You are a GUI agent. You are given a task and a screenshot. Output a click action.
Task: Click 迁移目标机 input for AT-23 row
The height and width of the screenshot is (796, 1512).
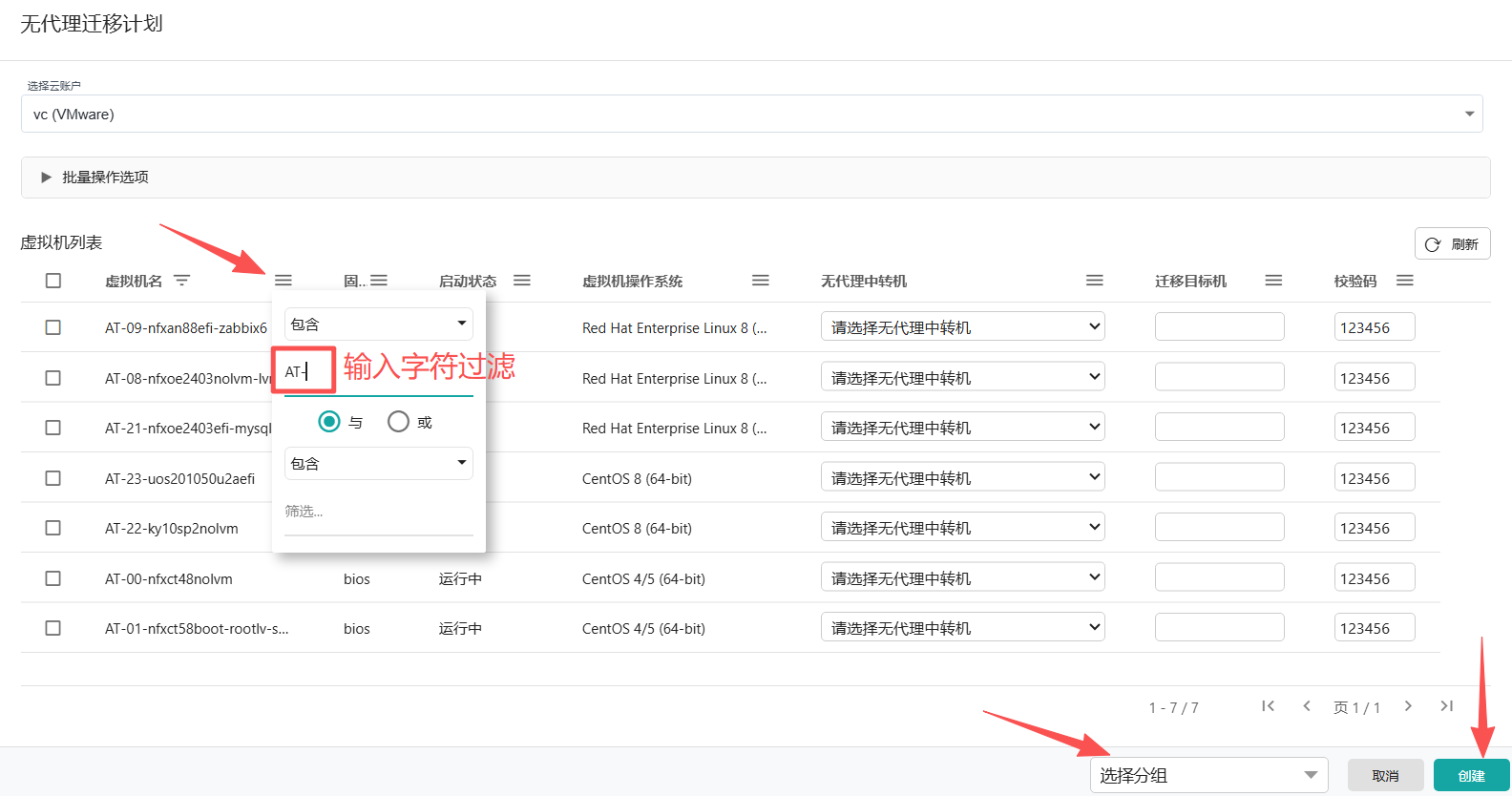point(1220,477)
